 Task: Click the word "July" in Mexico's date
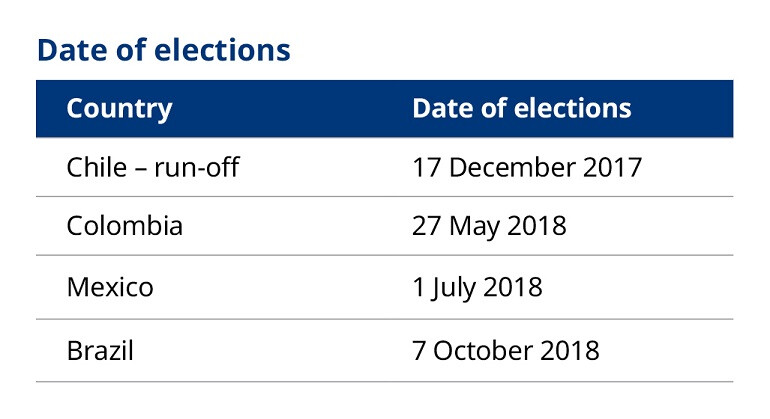coord(453,288)
